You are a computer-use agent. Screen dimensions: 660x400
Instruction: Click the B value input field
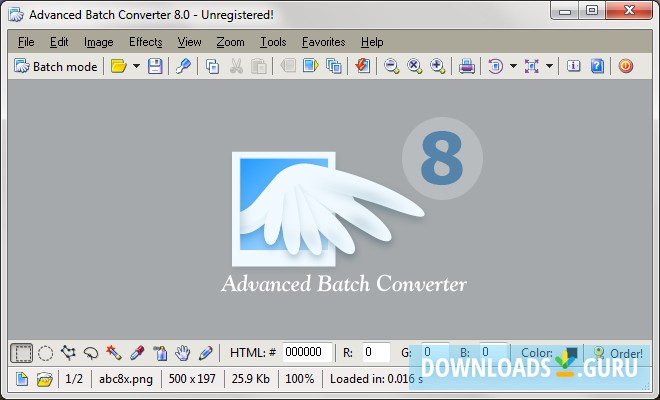[x=493, y=352]
